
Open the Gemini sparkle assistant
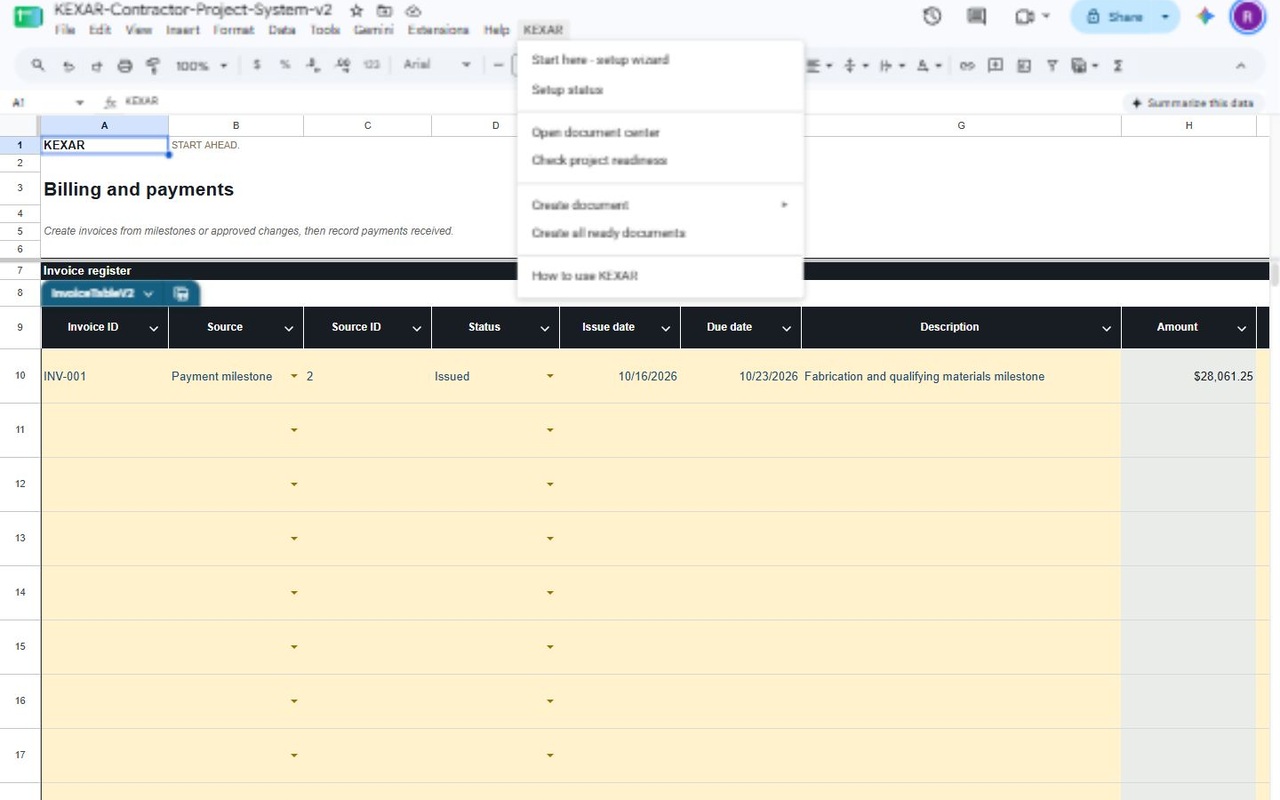click(1205, 16)
